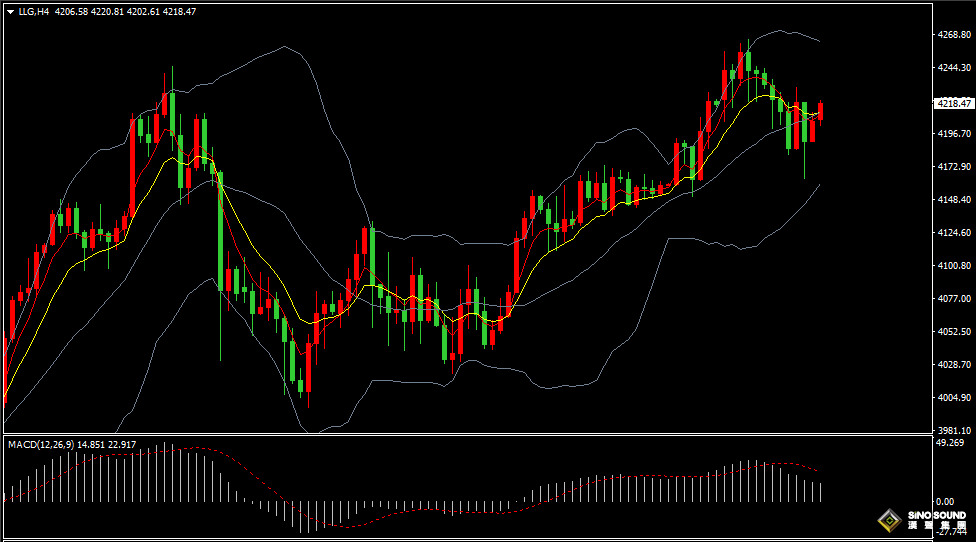
Task: Click the Sino Sound diamond logo
Action: (x=888, y=520)
